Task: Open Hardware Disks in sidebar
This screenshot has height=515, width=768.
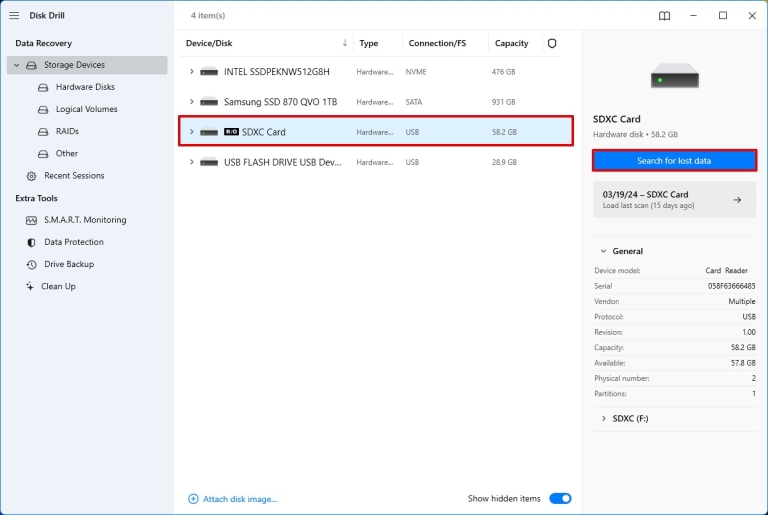Action: click(87, 87)
